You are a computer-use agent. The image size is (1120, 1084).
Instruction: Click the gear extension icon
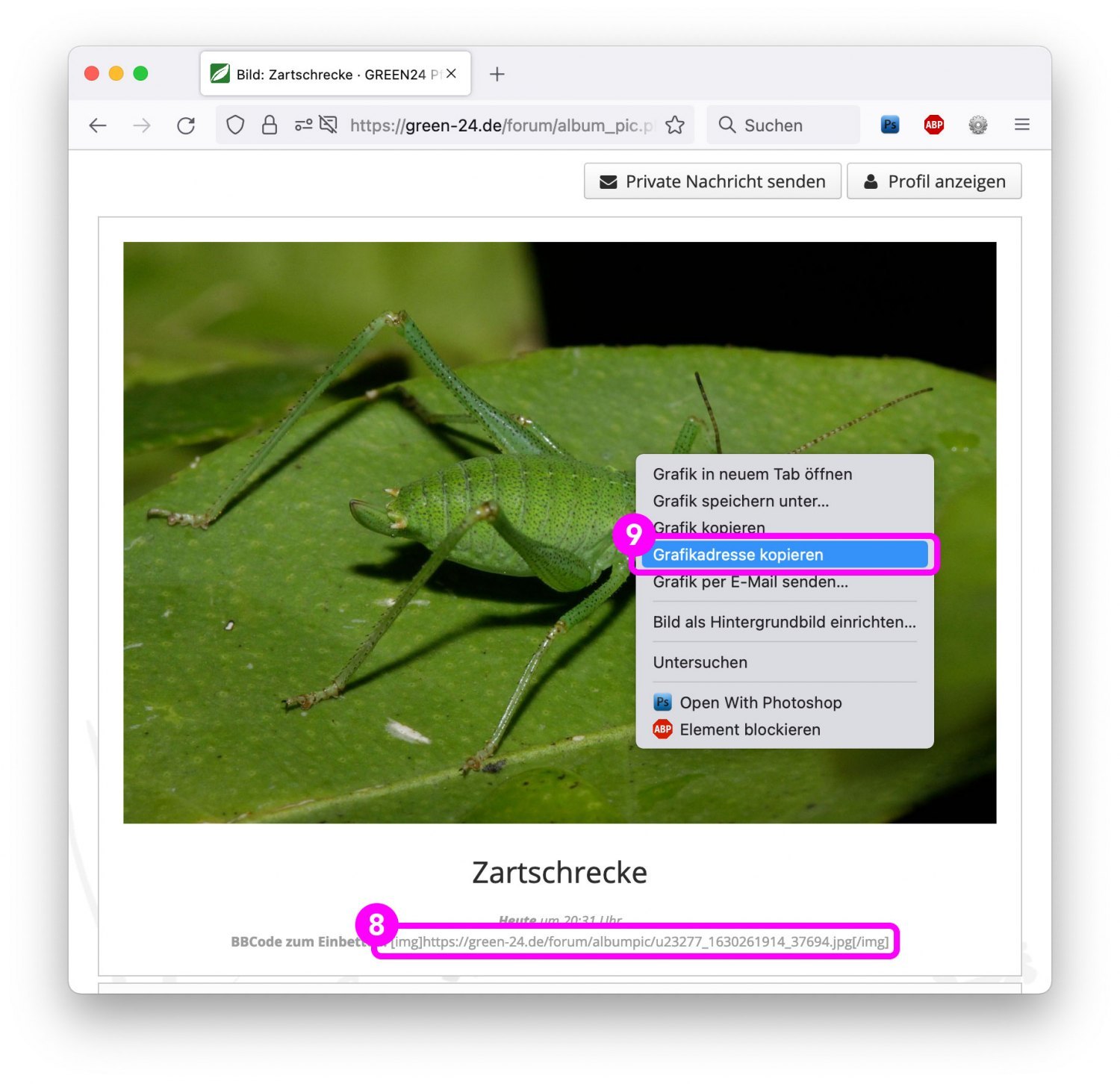tap(977, 125)
